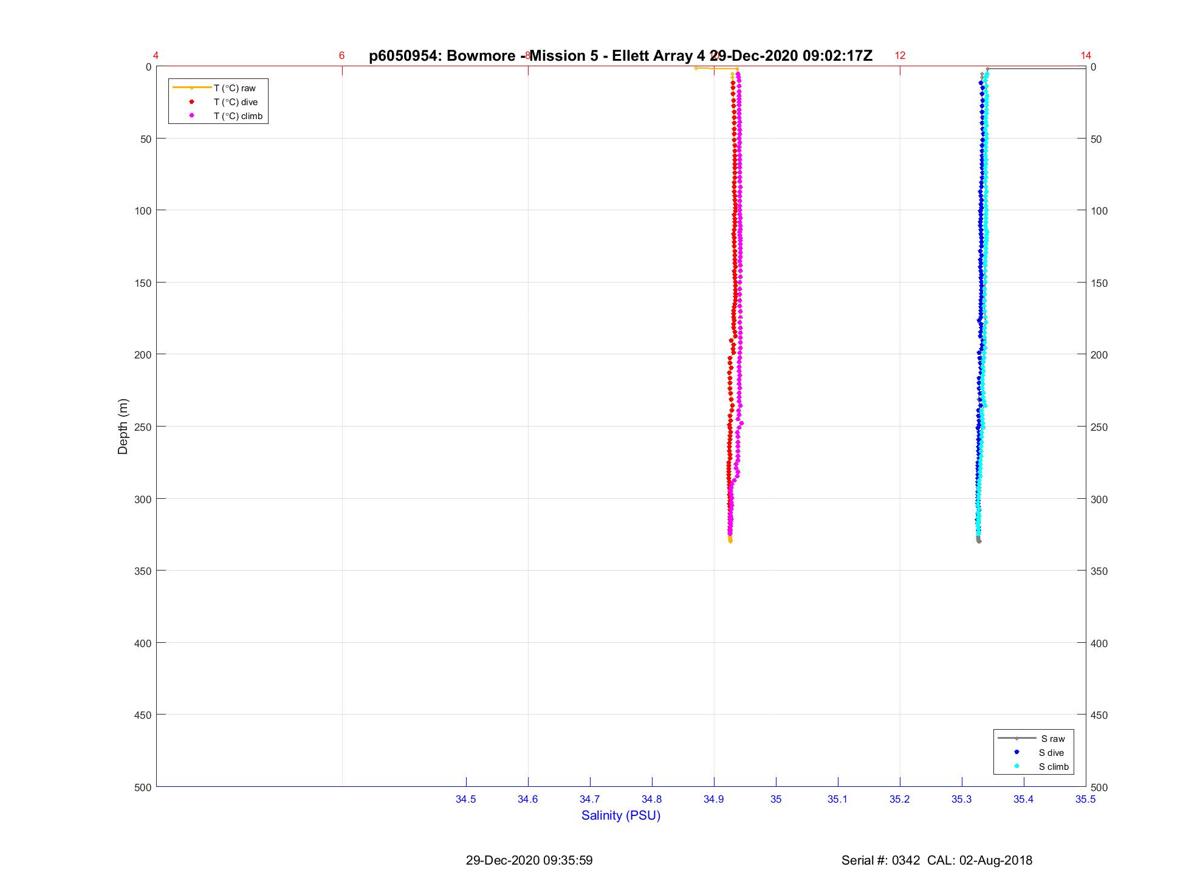The image size is (1200, 885).
Task: Click depth tick 50 on the left axis
Action: tap(145, 139)
